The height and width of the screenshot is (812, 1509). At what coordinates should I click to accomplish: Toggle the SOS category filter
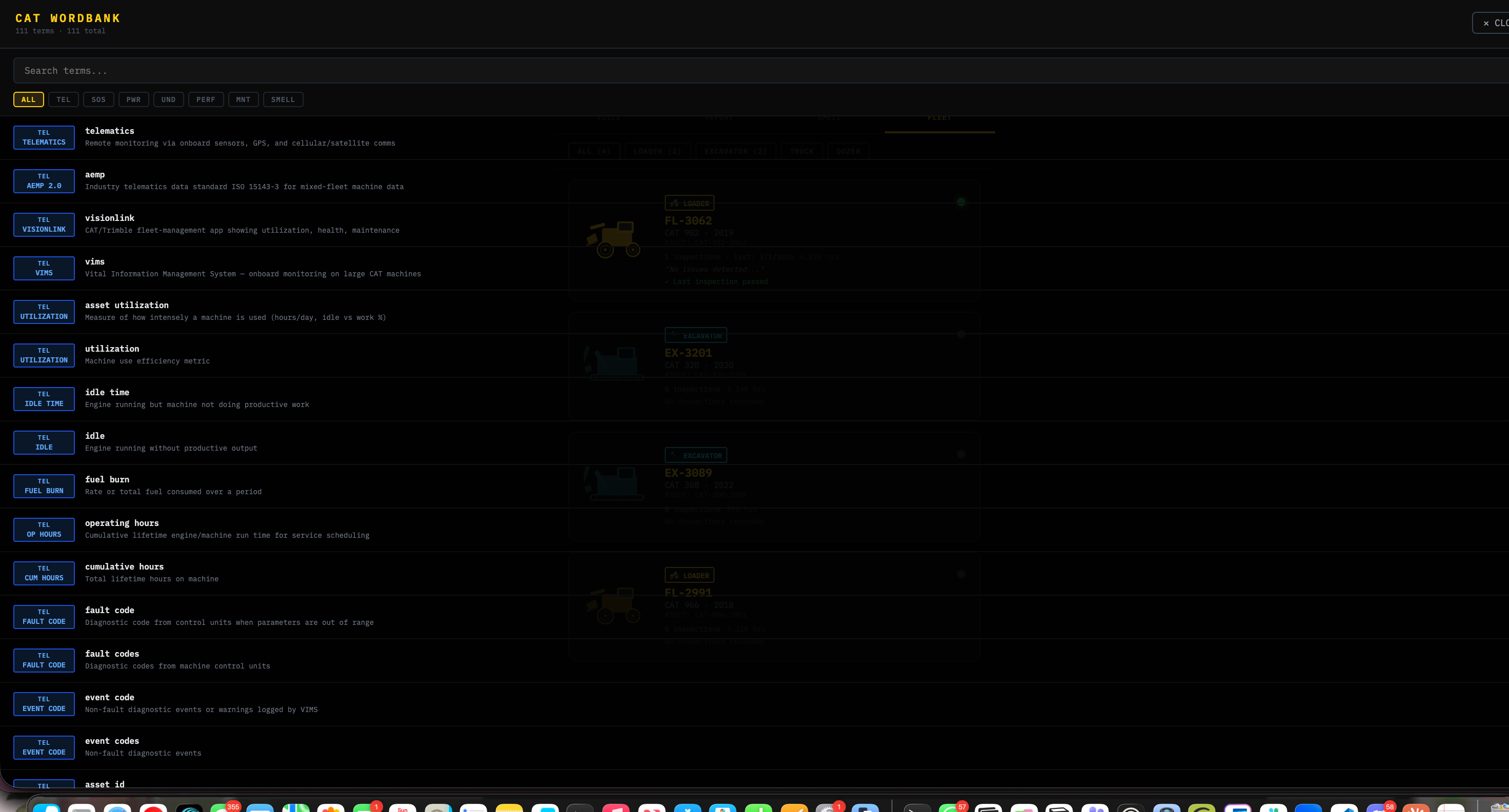[98, 99]
